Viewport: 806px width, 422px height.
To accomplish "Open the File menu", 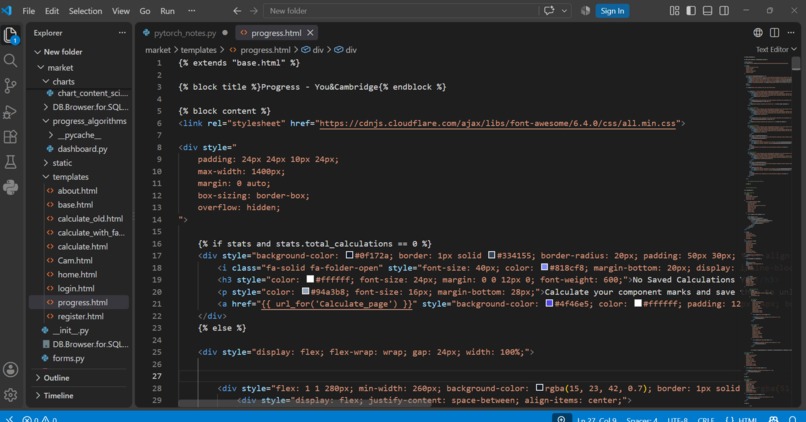I will pyautogui.click(x=29, y=11).
